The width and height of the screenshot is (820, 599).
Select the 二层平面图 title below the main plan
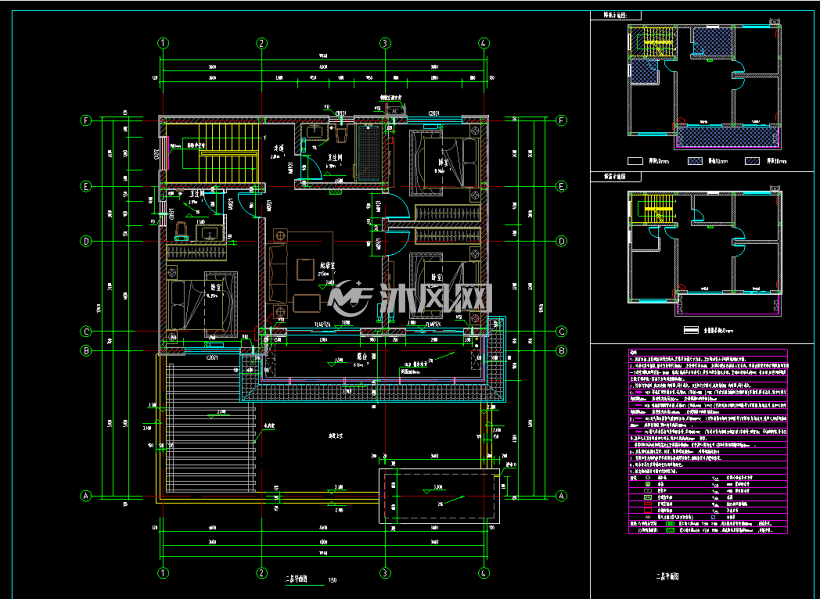(296, 579)
